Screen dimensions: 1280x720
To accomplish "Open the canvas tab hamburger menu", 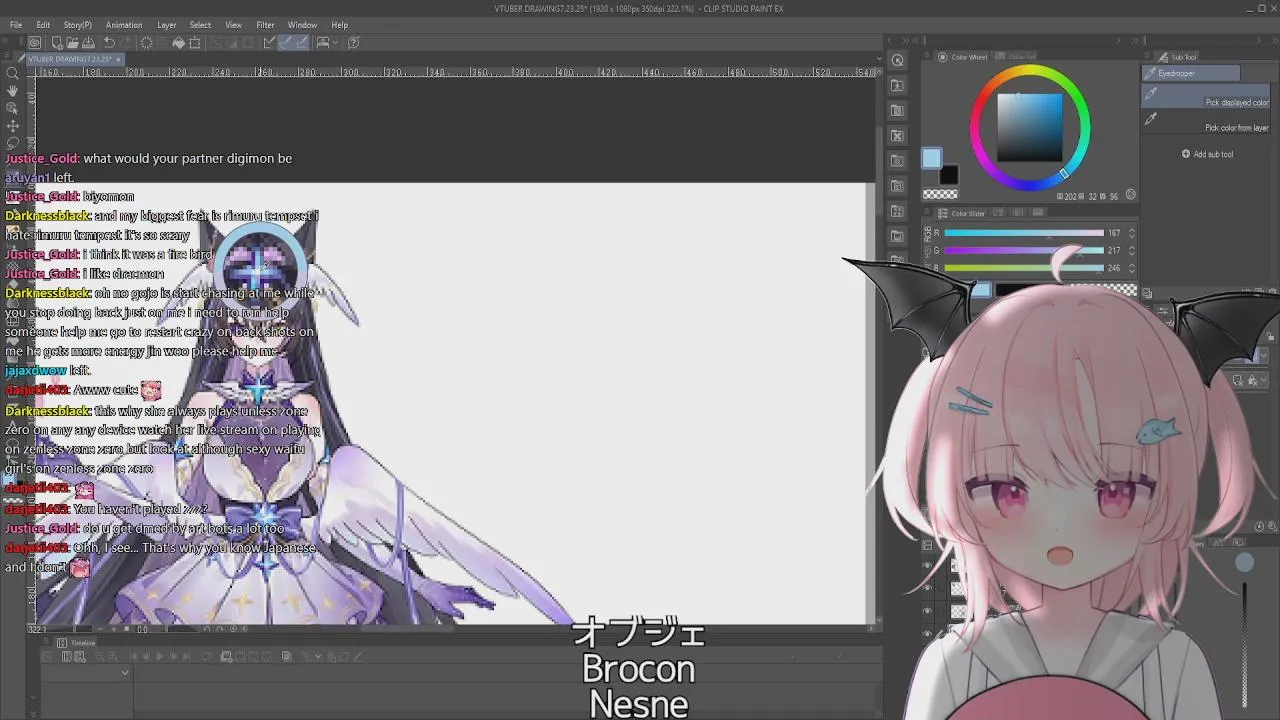I will point(6,55).
